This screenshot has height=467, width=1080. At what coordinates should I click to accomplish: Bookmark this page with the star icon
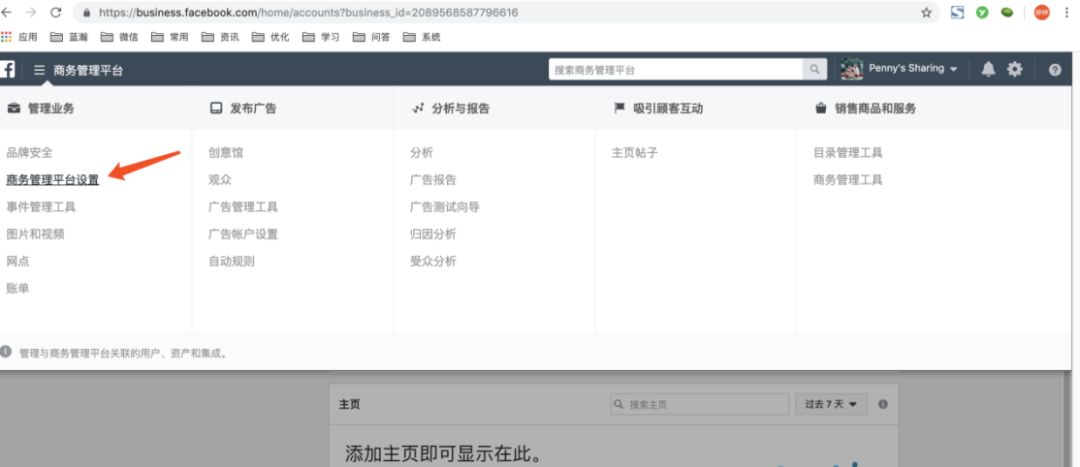[926, 12]
